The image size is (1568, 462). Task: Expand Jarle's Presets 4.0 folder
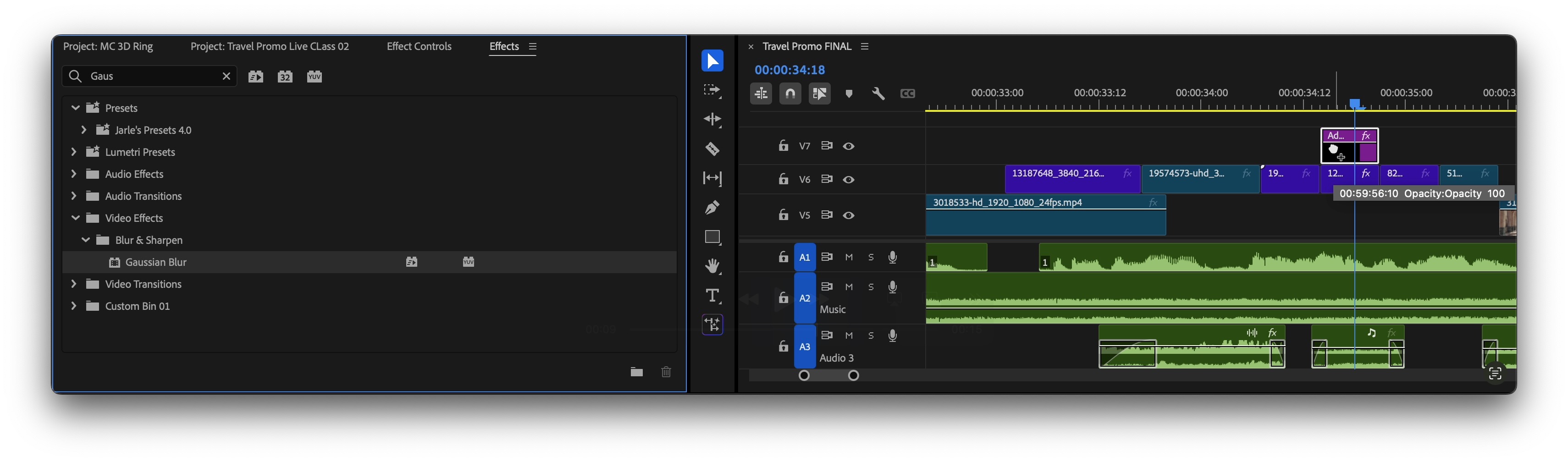click(84, 130)
